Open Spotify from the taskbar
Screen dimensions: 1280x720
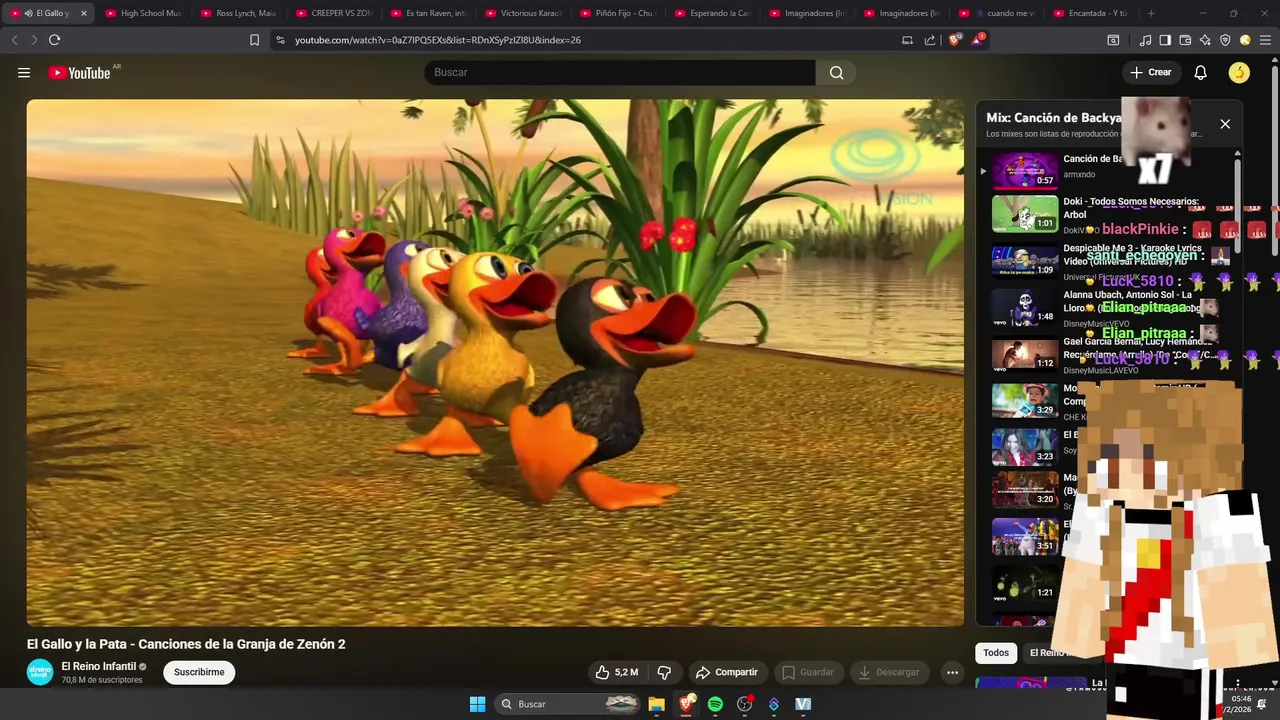pos(715,704)
